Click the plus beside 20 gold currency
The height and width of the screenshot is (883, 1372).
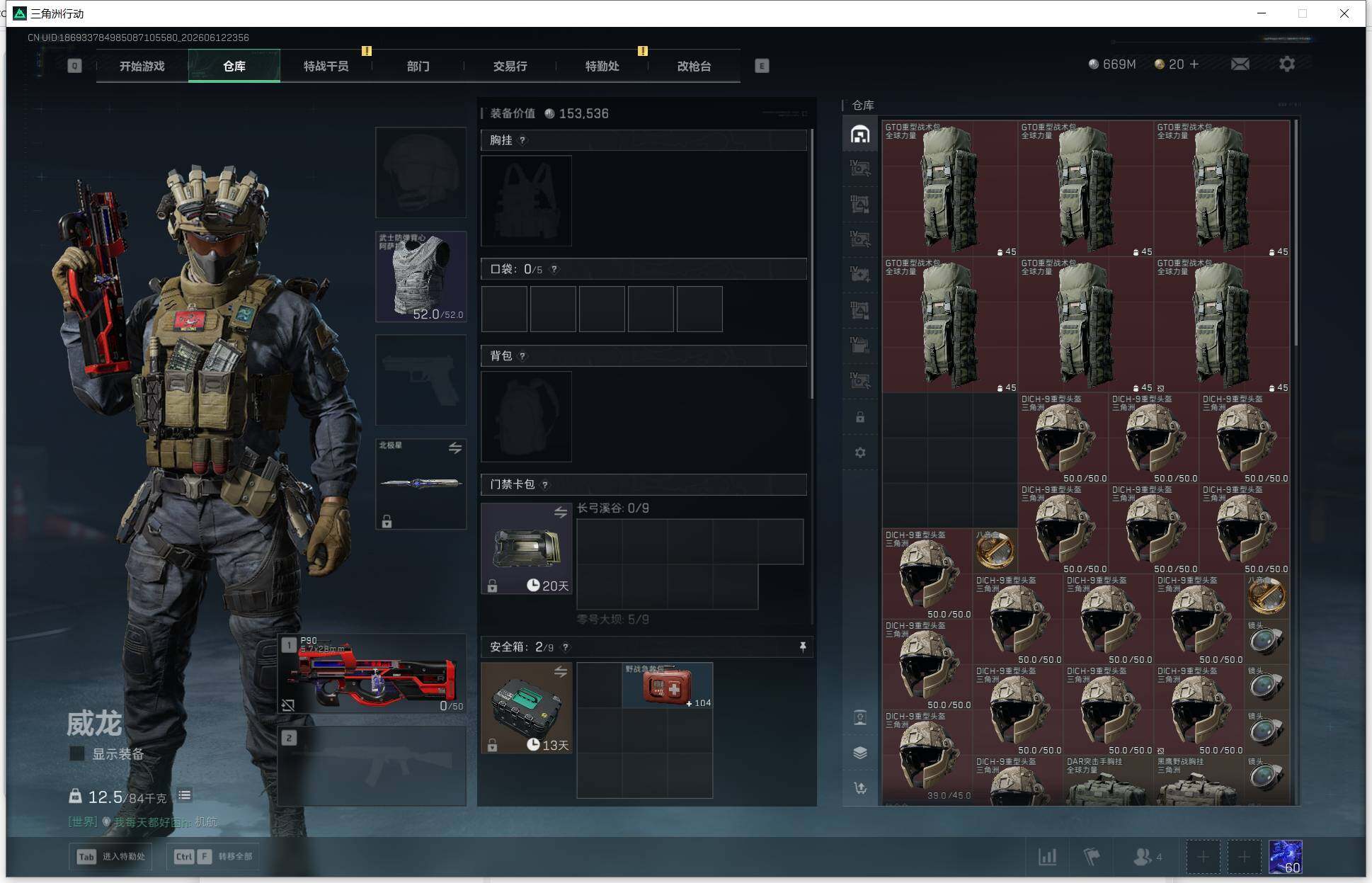(1194, 64)
